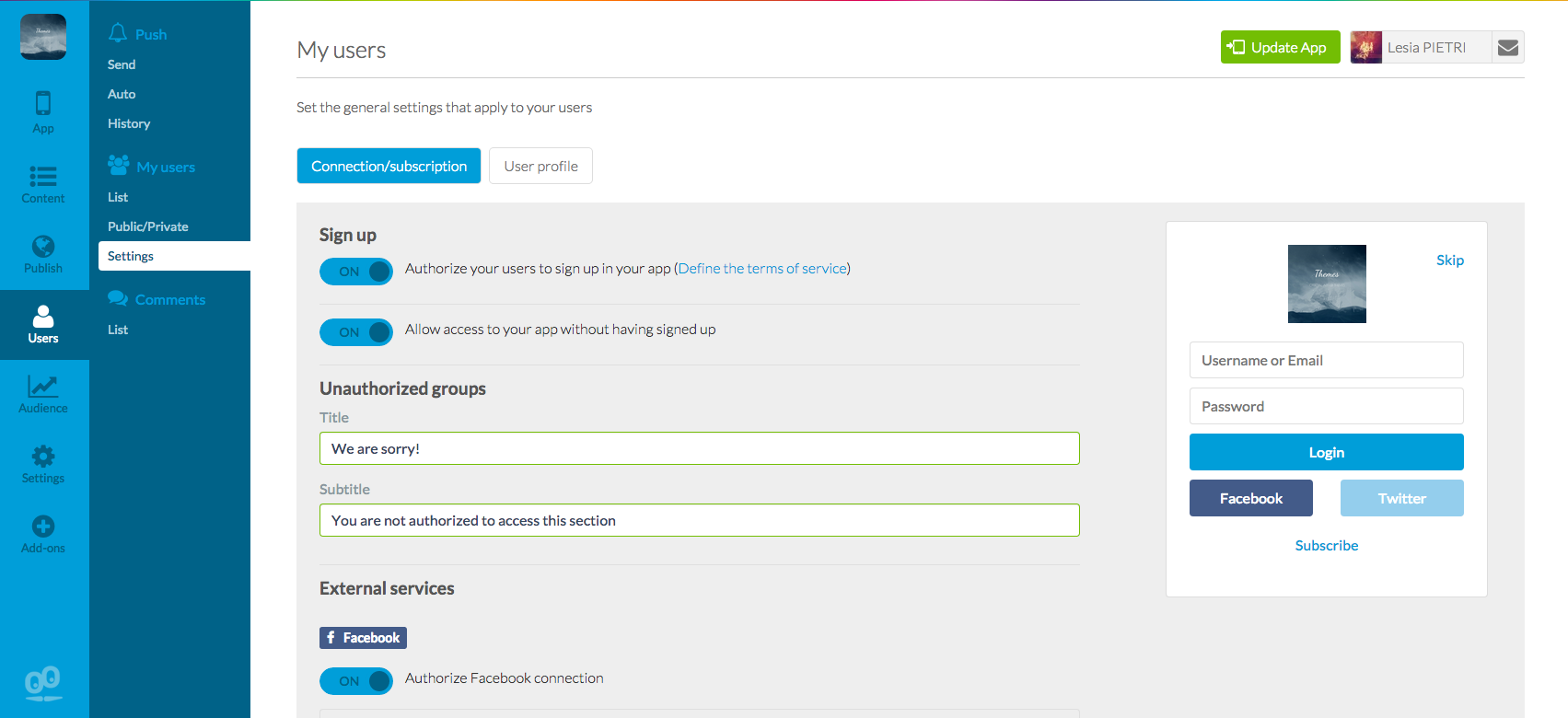Toggle access without signing up
This screenshot has height=718, width=1568.
coord(356,332)
